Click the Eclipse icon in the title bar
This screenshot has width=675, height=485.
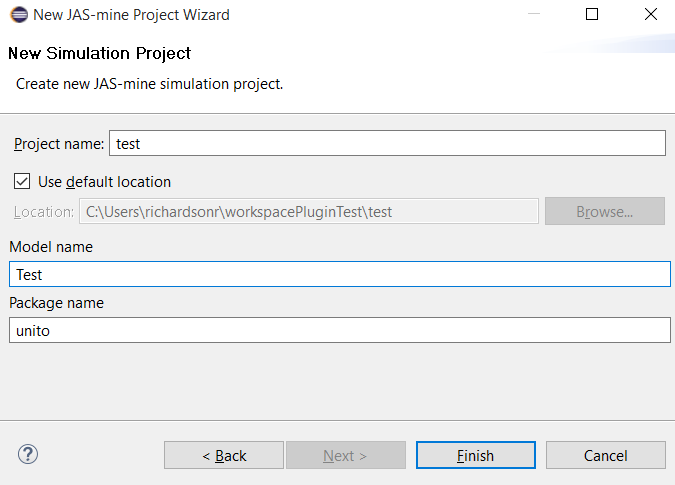[17, 15]
